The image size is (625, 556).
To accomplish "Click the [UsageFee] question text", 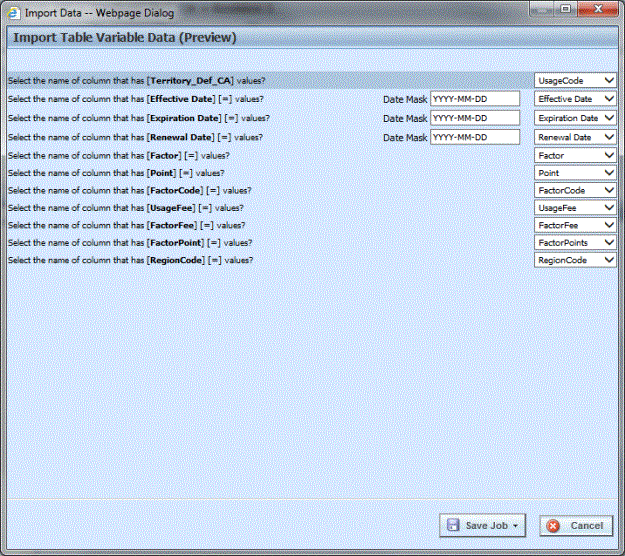I will point(126,208).
